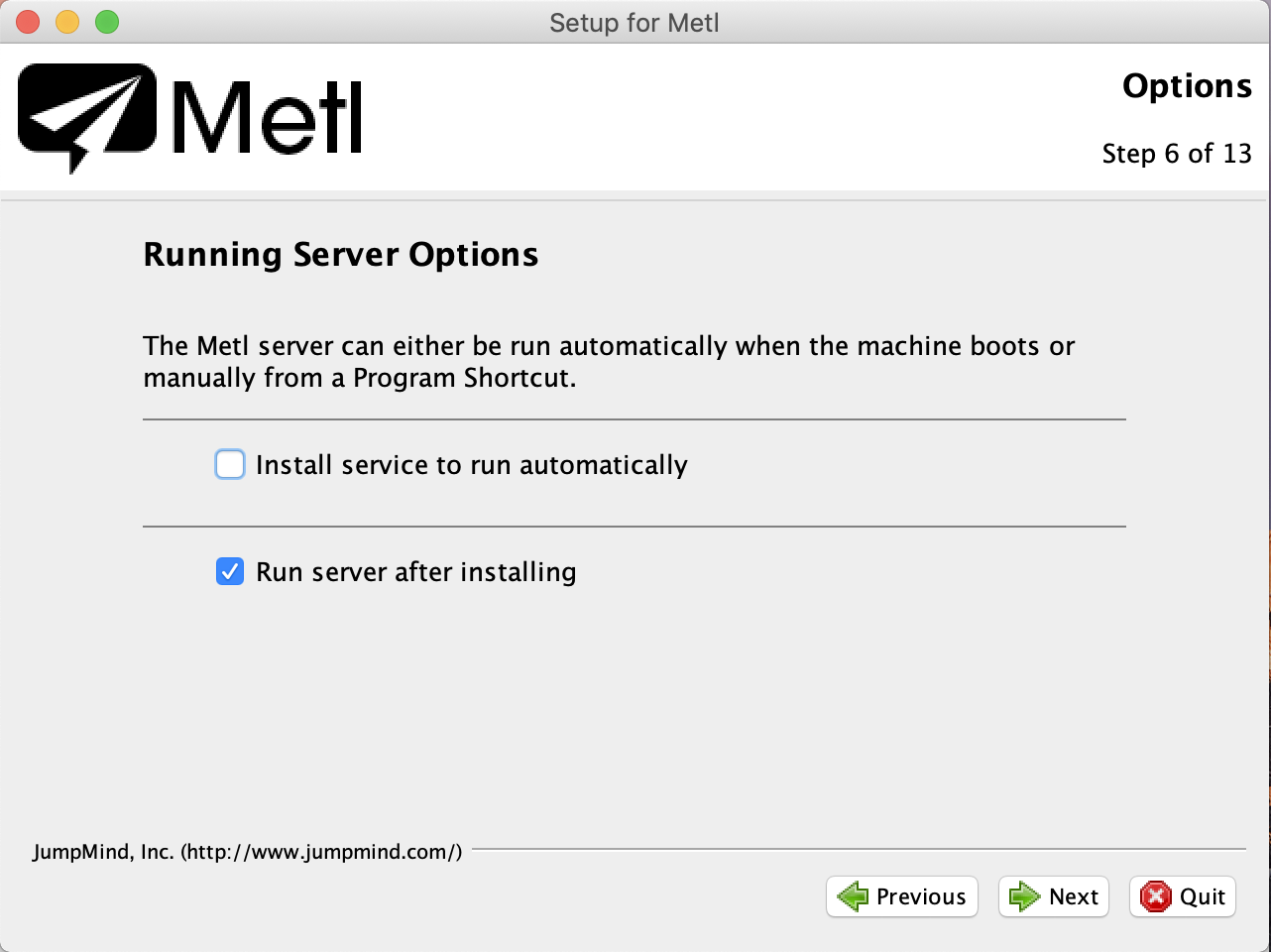Viewport: 1271px width, 952px height.
Task: Enable Install service to run automatically checkbox
Action: pos(230,464)
